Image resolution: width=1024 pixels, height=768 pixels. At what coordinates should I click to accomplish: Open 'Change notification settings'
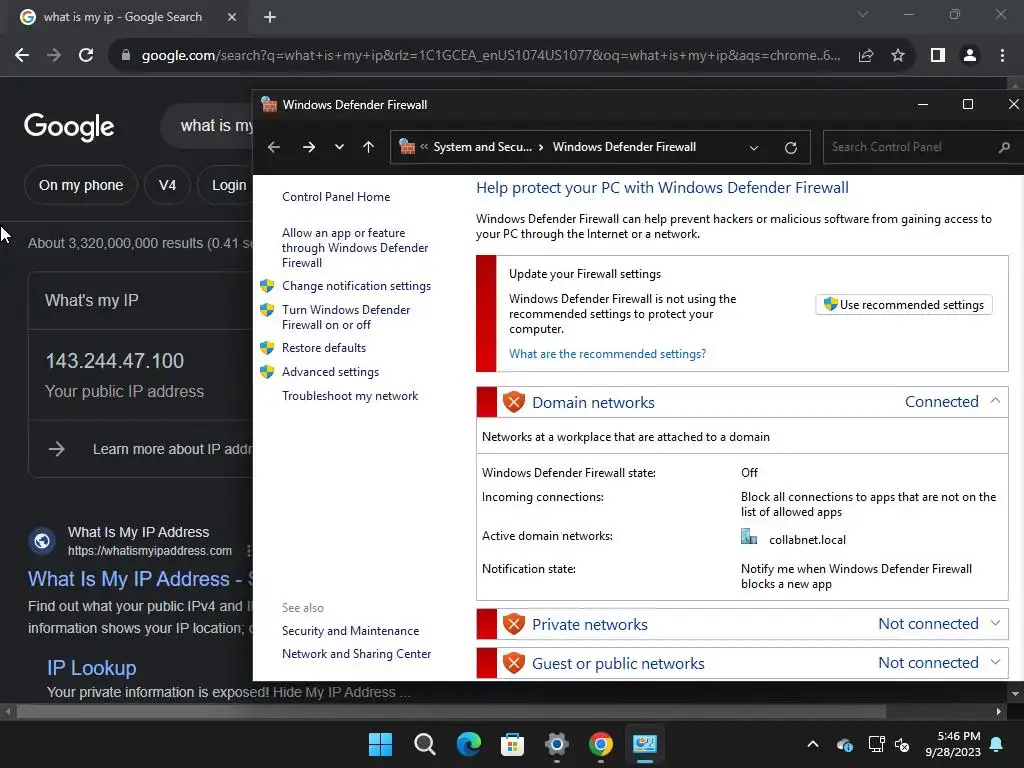357,286
